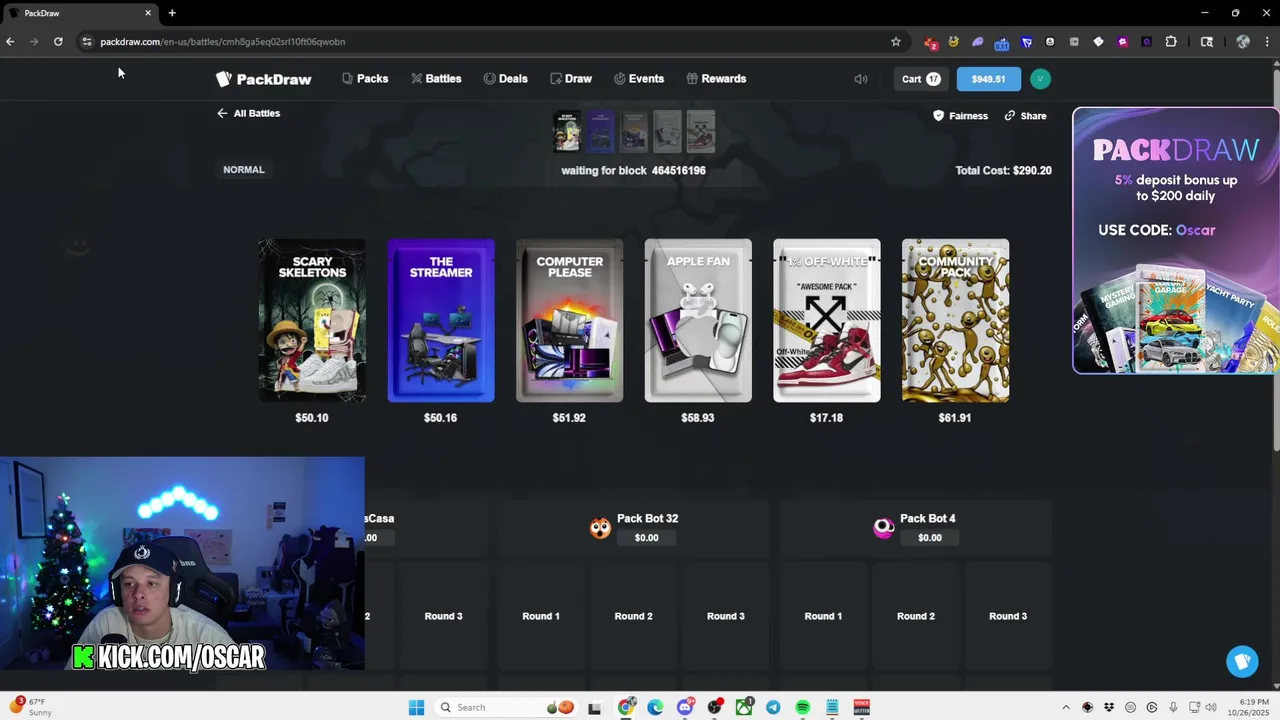Image resolution: width=1280 pixels, height=720 pixels.
Task: Bookmark this page with star icon
Action: 896,42
